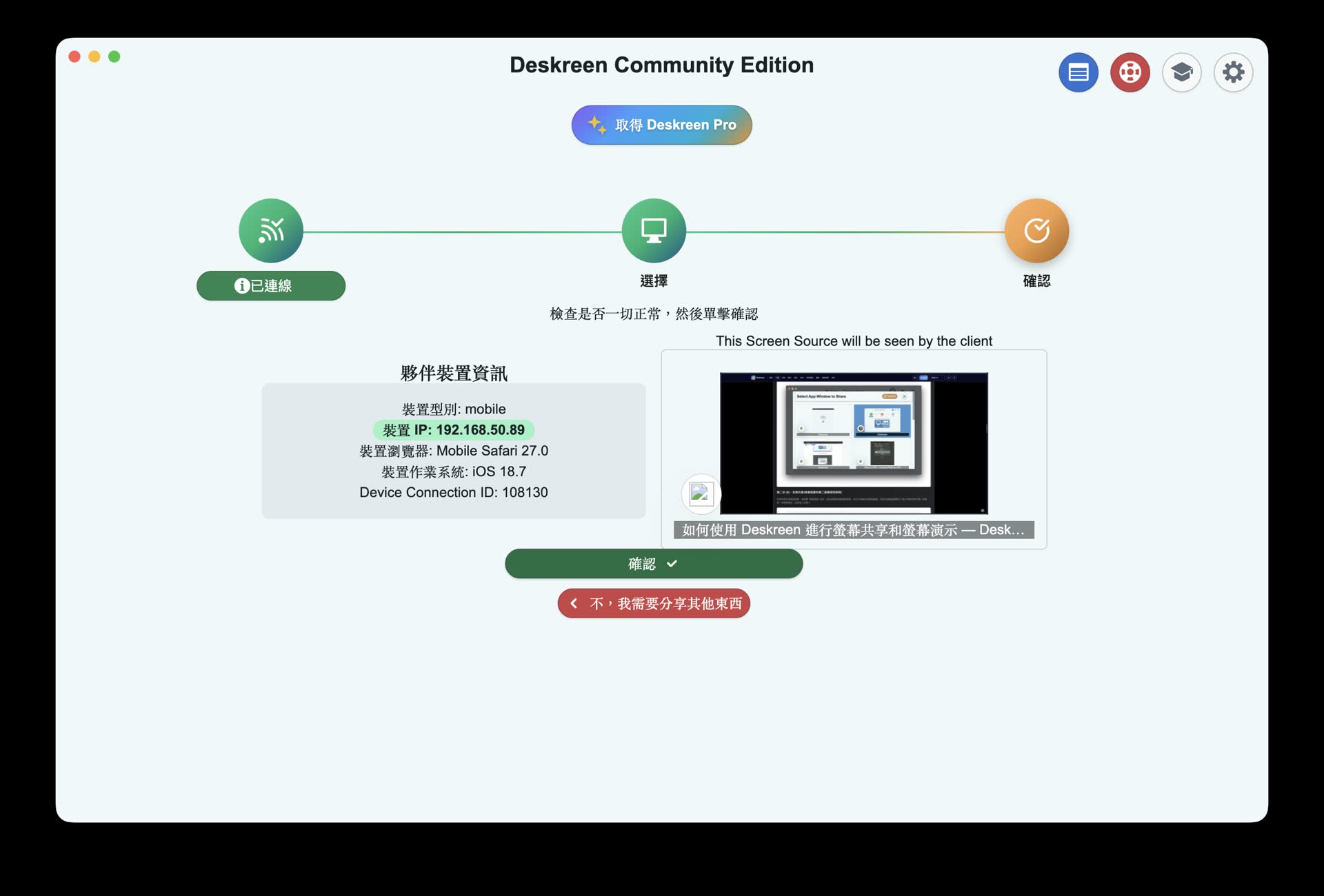Close the window with the red button
The image size is (1324, 896).
pos(74,57)
